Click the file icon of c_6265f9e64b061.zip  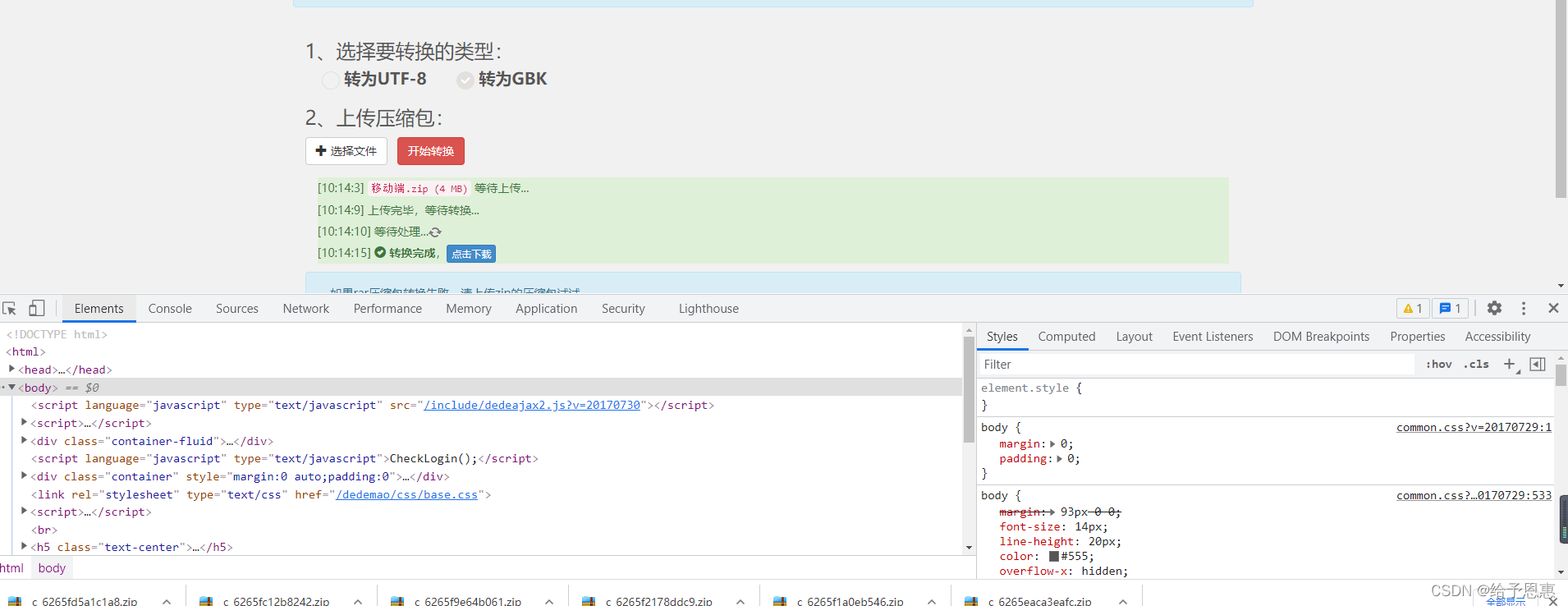(397, 602)
